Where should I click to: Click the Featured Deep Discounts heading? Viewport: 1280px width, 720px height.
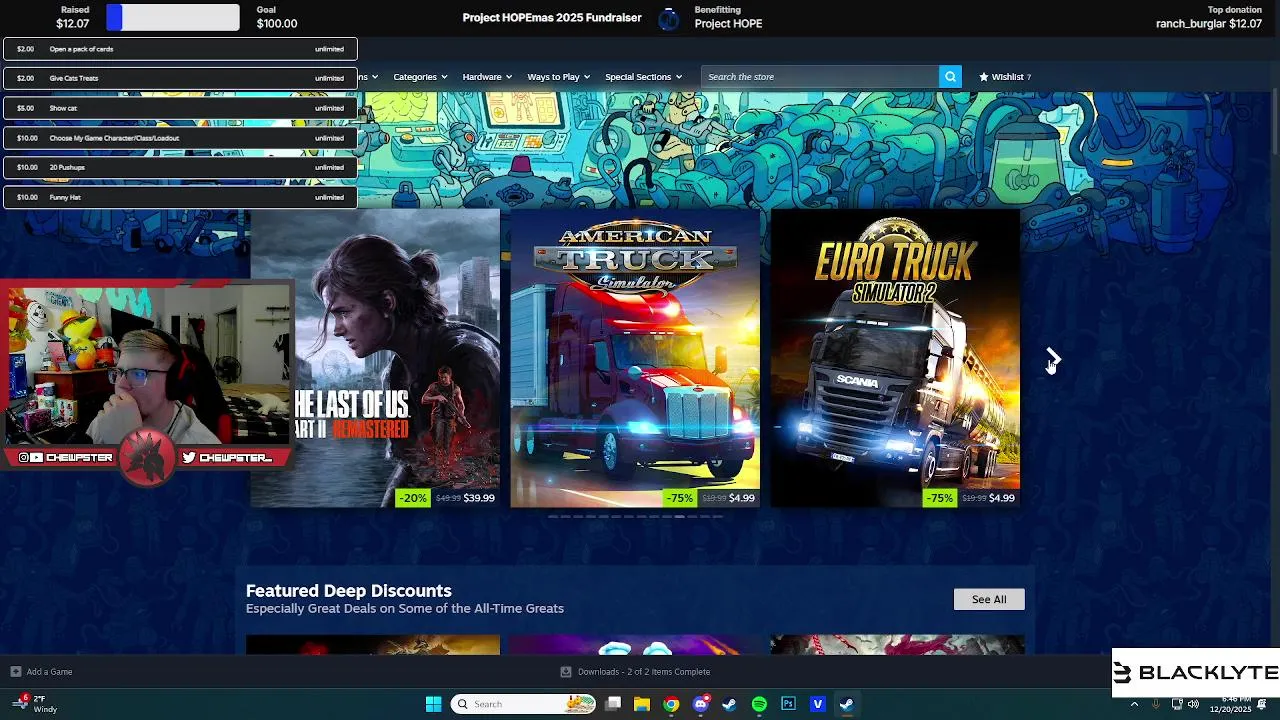point(349,591)
